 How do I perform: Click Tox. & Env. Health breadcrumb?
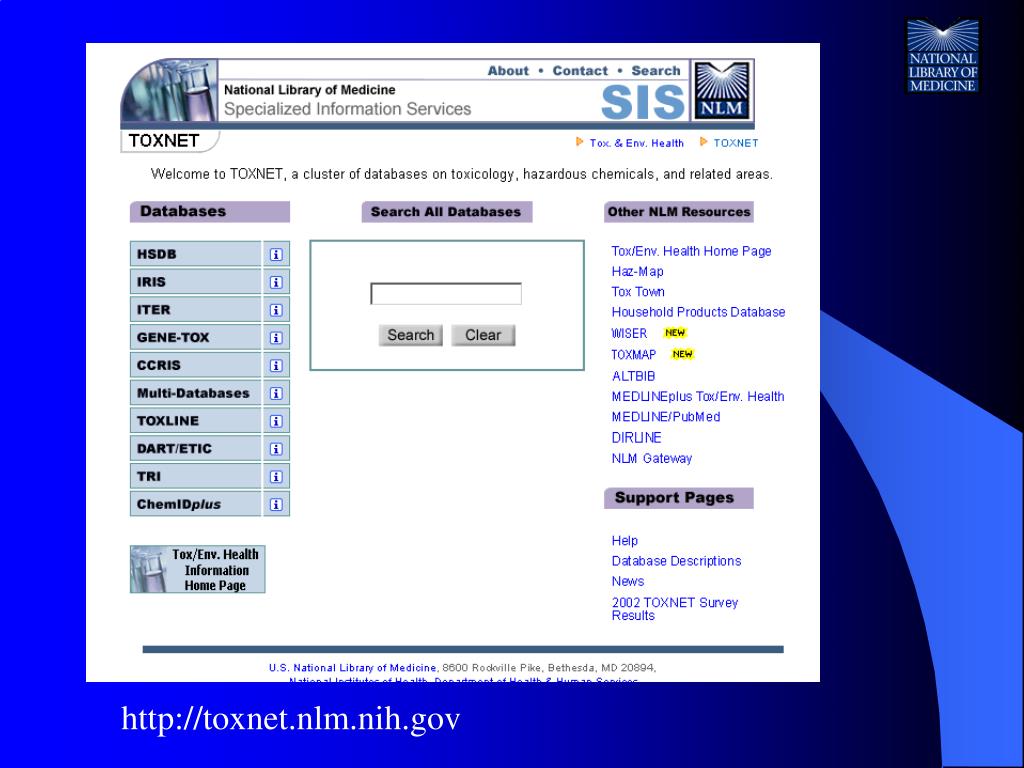point(636,143)
